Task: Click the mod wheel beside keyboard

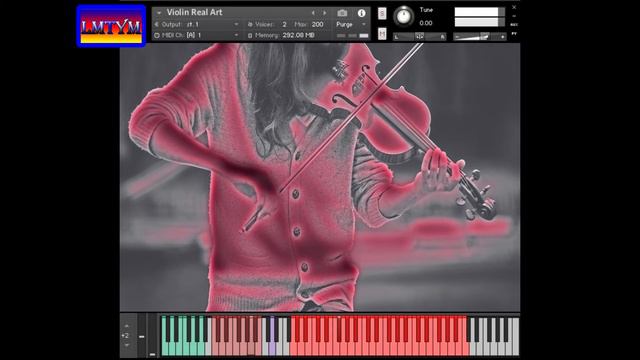Action: coord(152,336)
